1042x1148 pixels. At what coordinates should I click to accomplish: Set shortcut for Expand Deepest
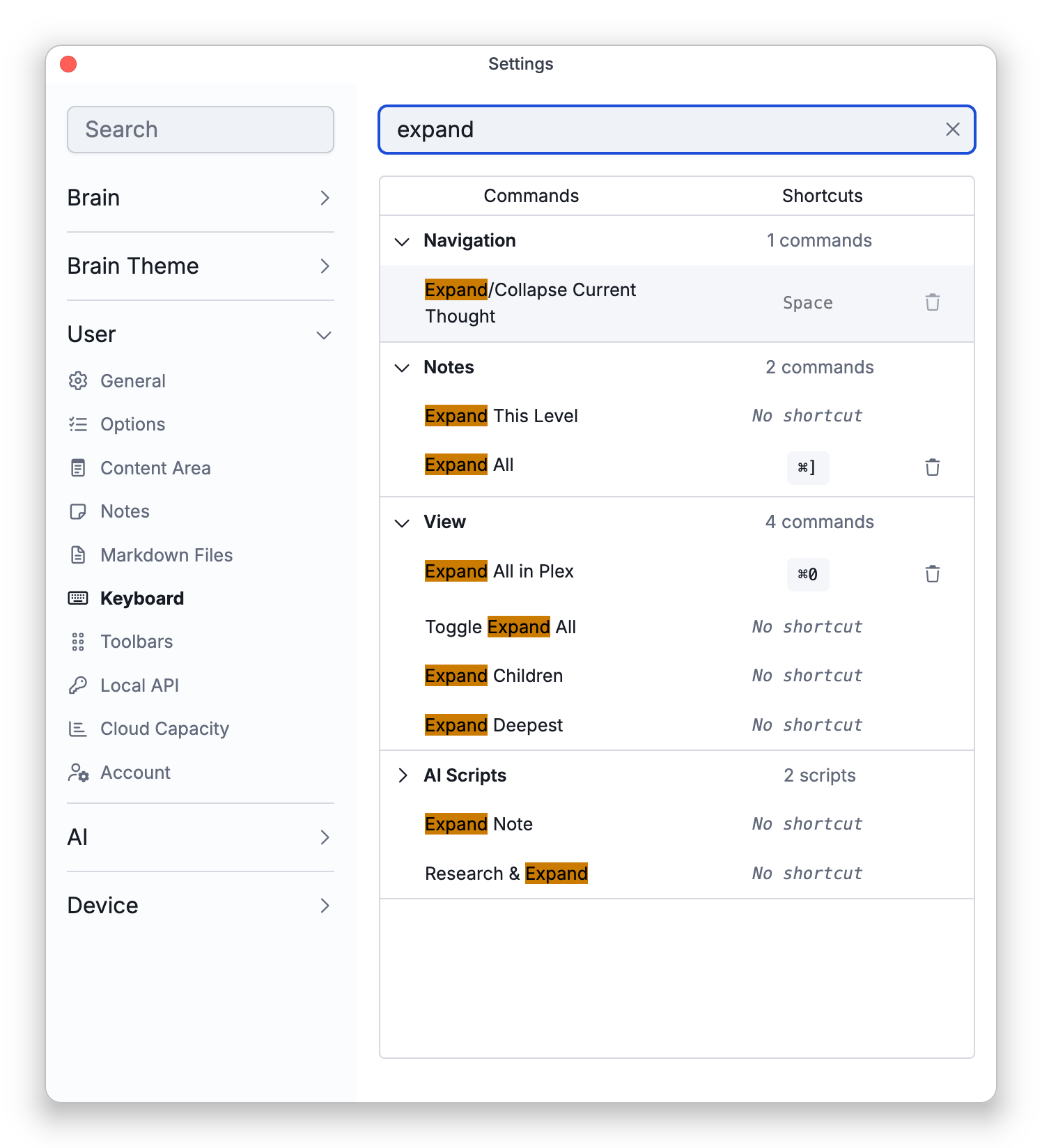point(807,725)
